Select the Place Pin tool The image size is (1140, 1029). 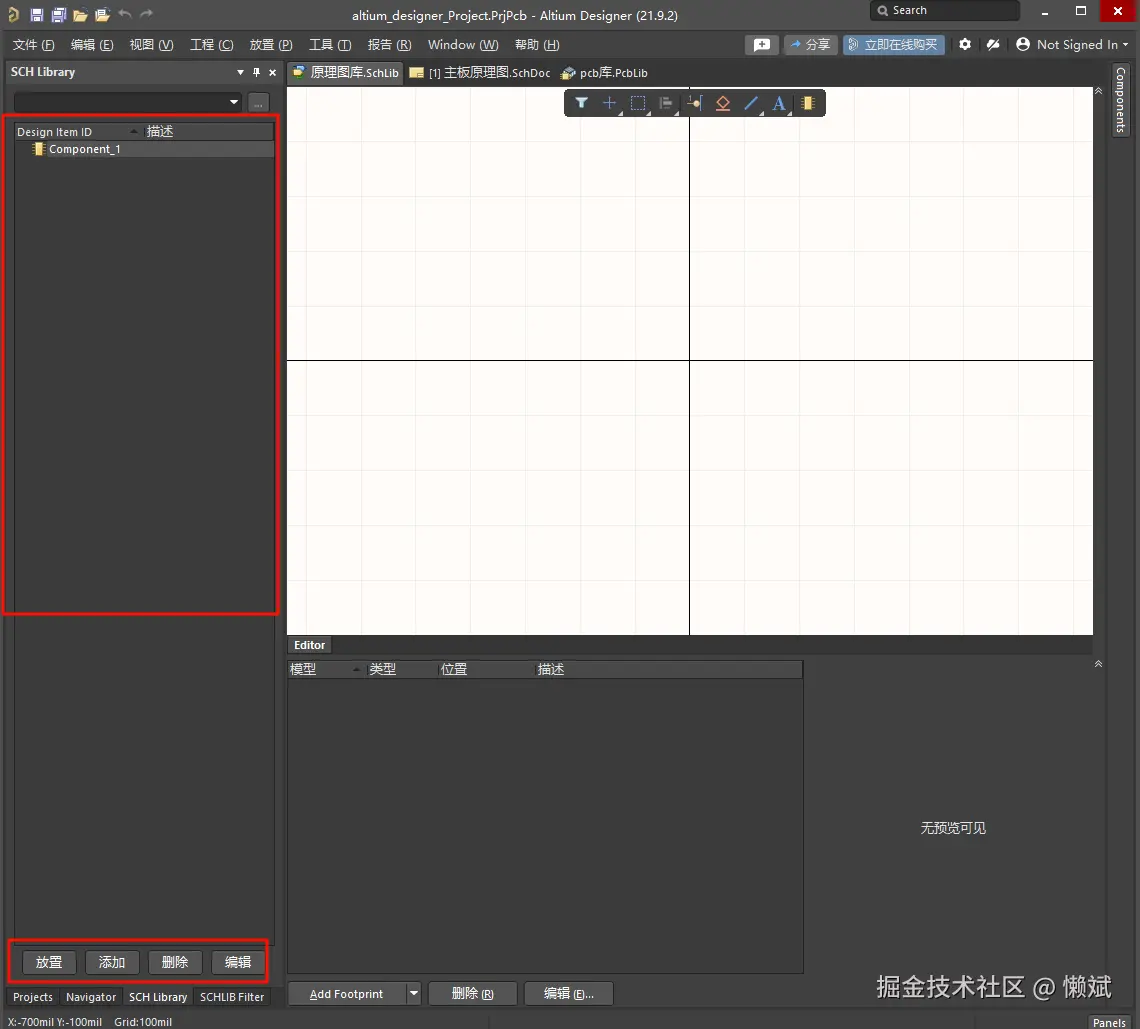coord(694,103)
